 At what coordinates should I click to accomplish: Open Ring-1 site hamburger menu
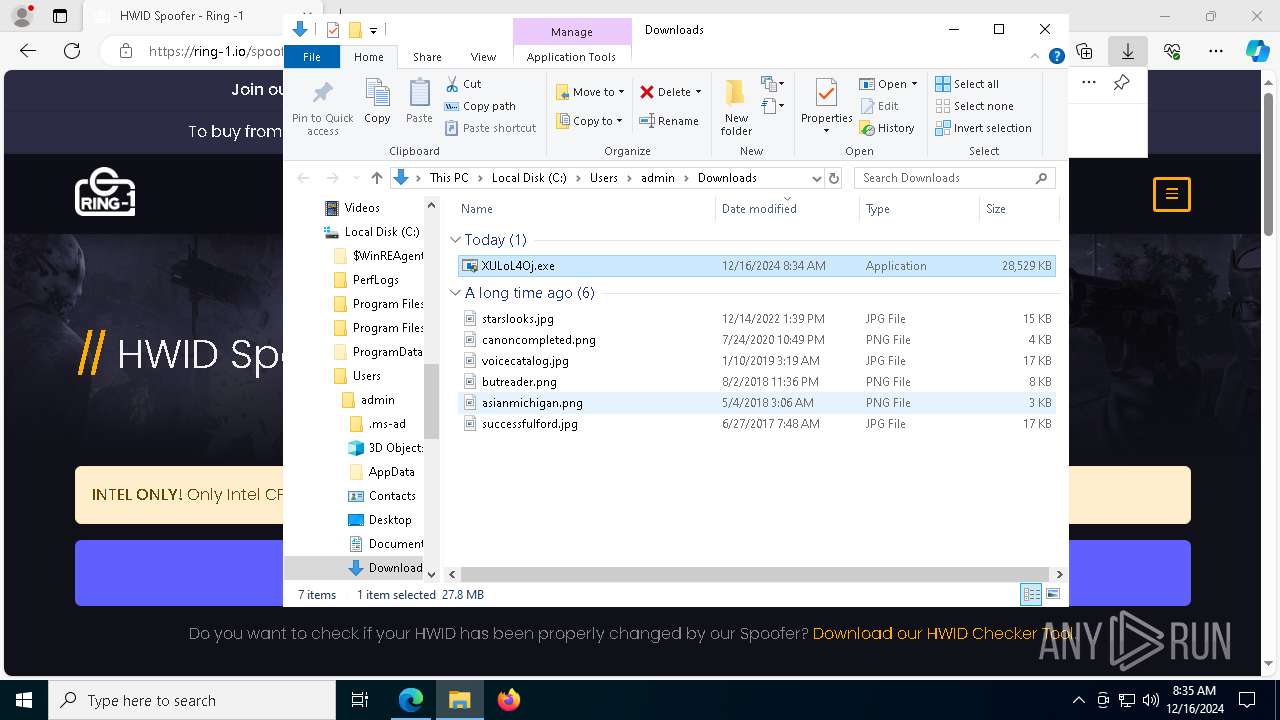tap(1172, 194)
